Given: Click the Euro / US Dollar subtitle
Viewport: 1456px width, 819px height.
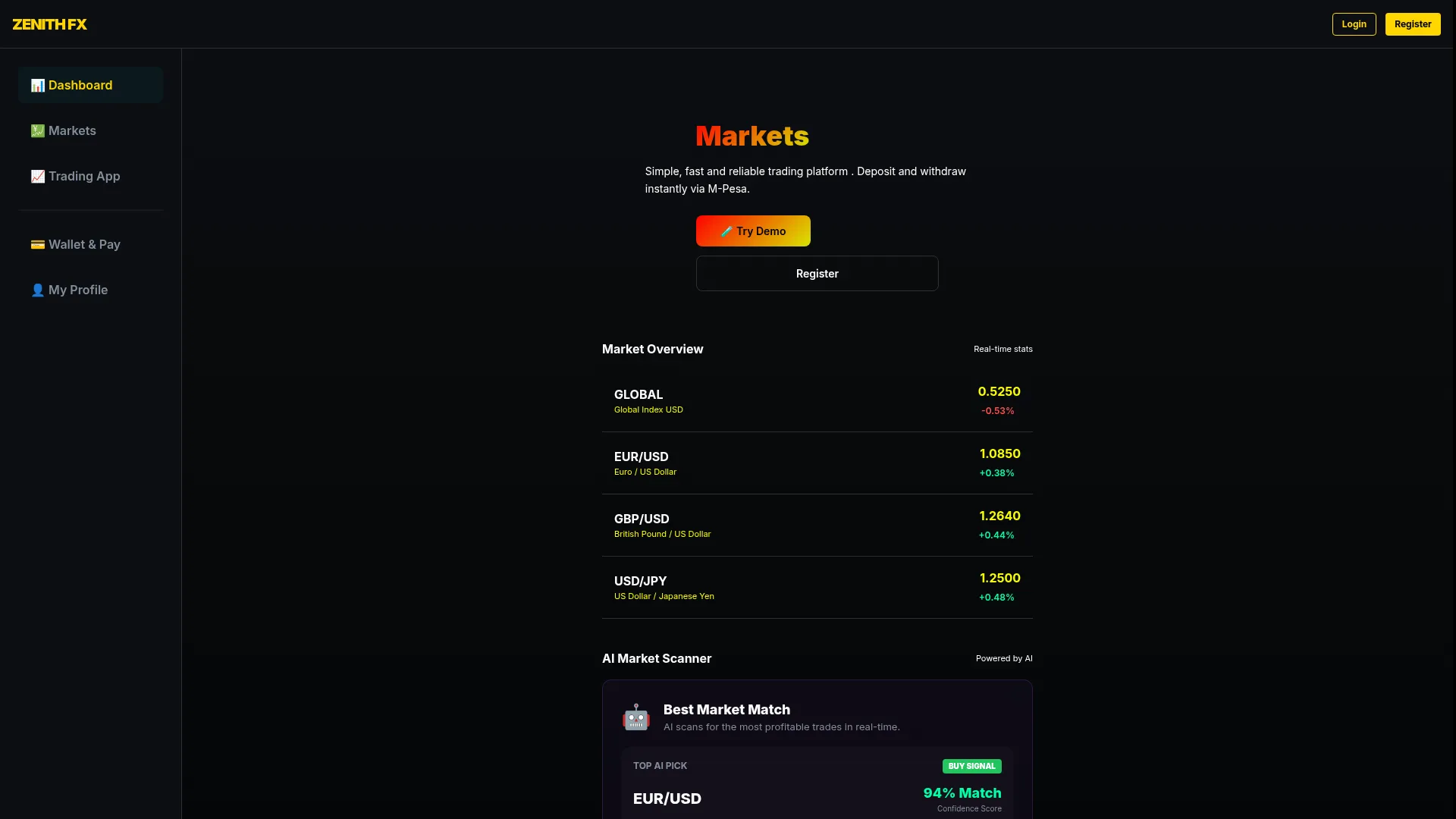Looking at the screenshot, I should 645,472.
